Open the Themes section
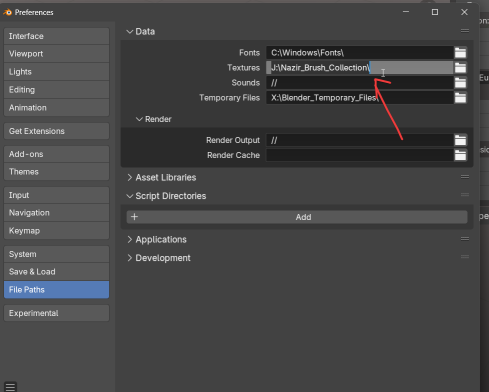The height and width of the screenshot is (392, 489). coord(56,172)
